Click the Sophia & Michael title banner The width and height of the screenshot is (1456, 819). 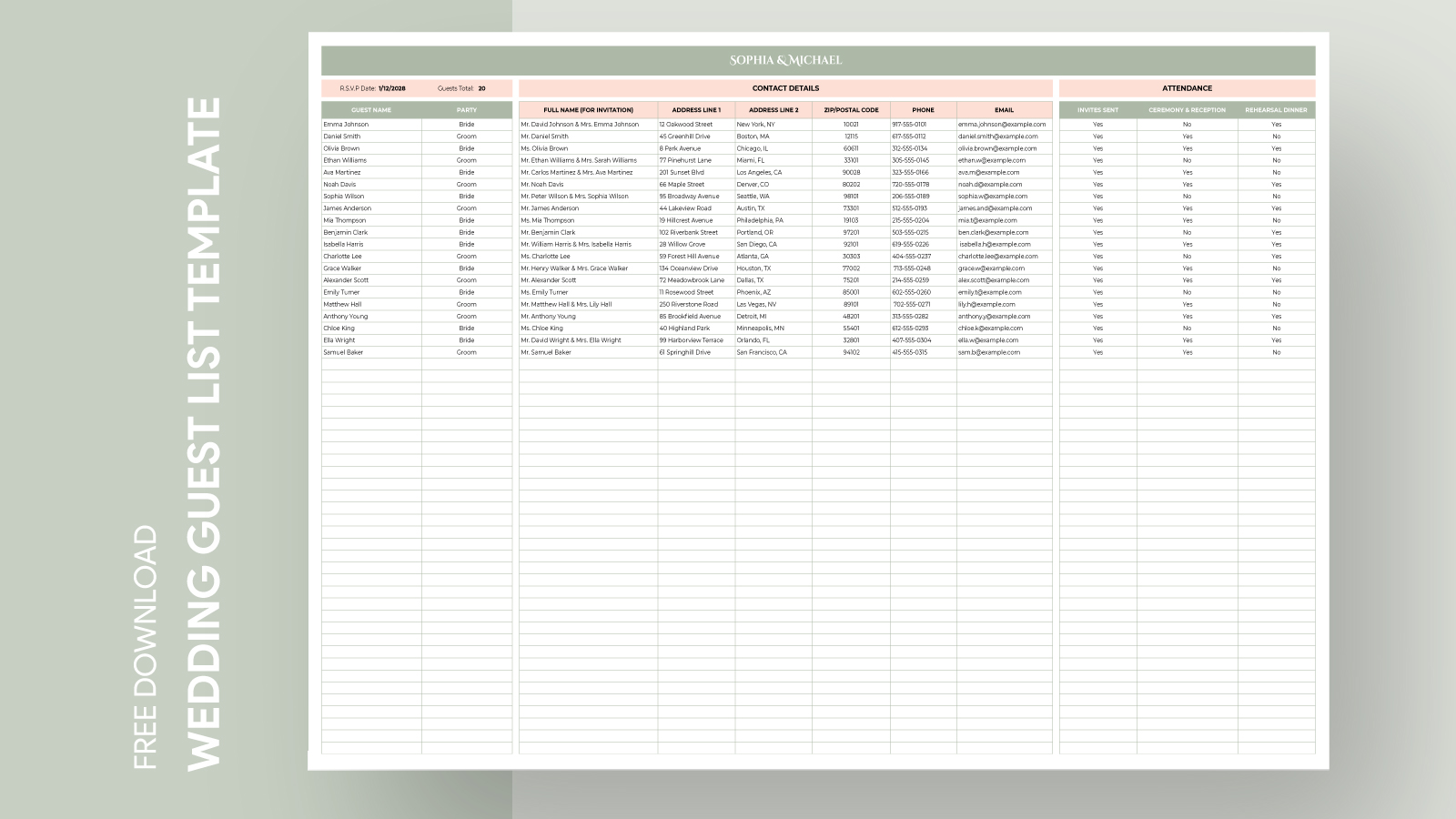coord(785,60)
